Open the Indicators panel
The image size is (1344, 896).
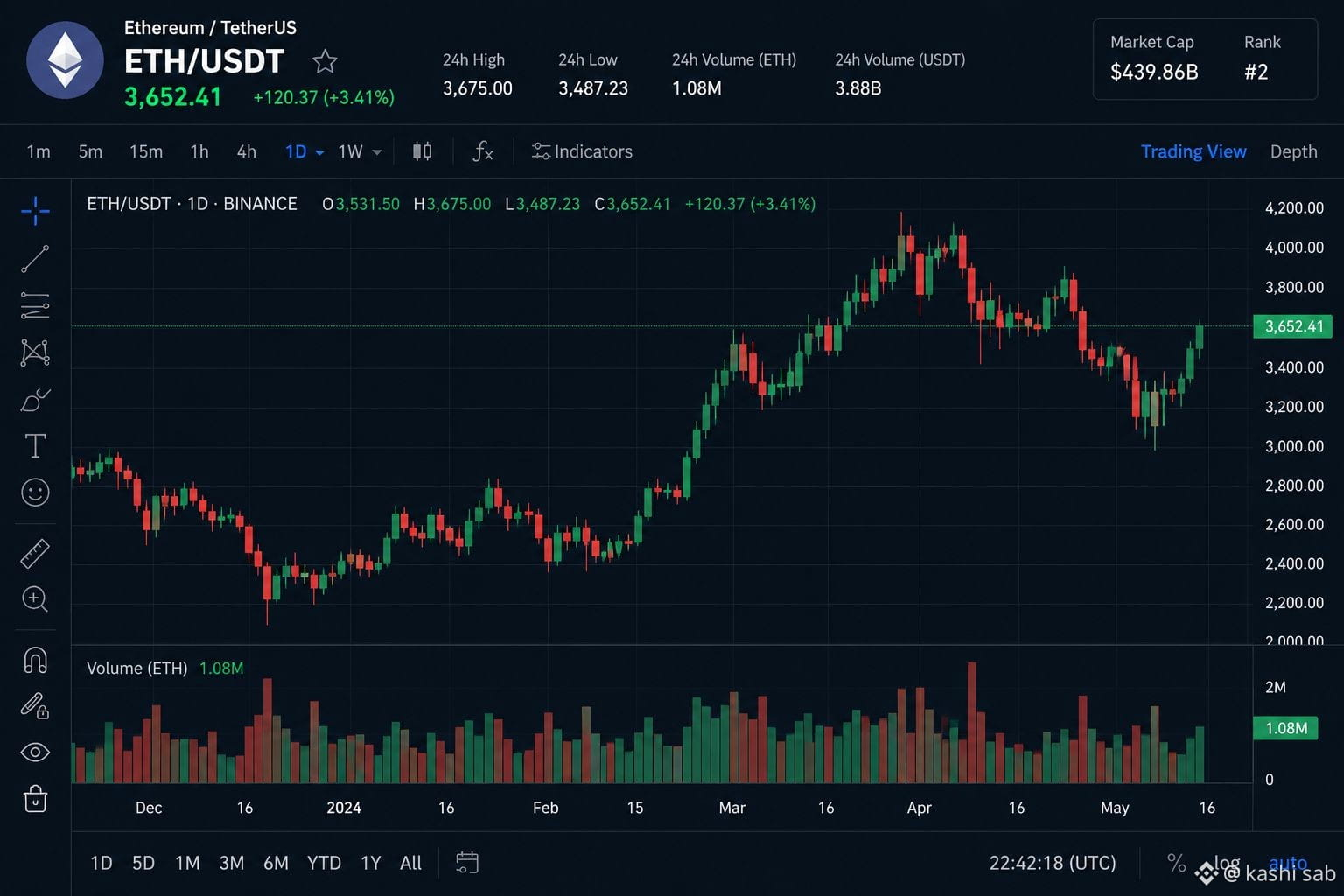[582, 151]
